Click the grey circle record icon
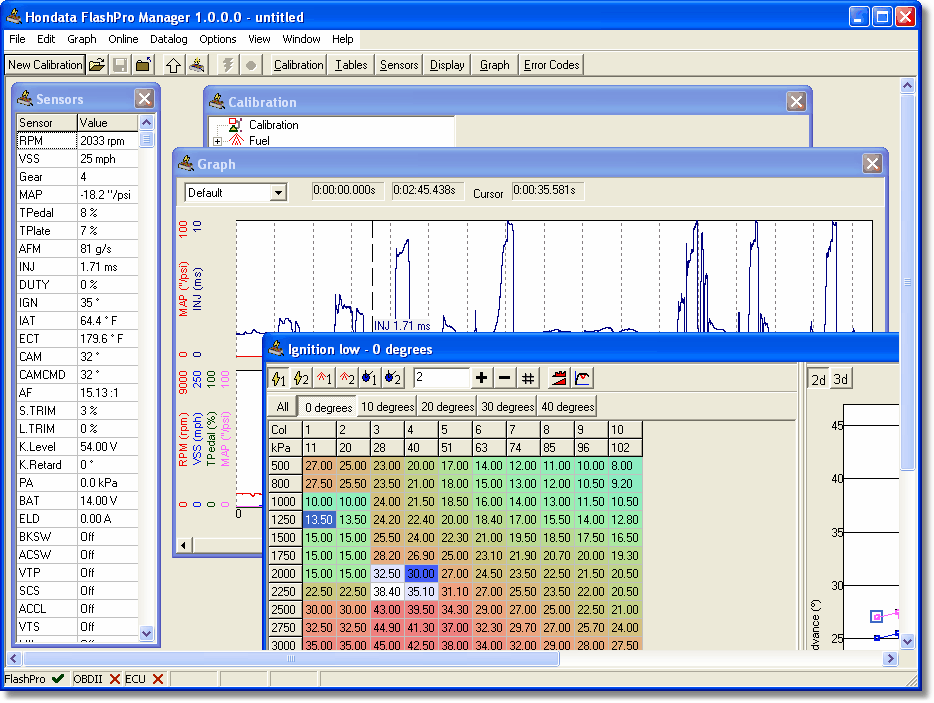The width and height of the screenshot is (934, 703). pyautogui.click(x=251, y=65)
